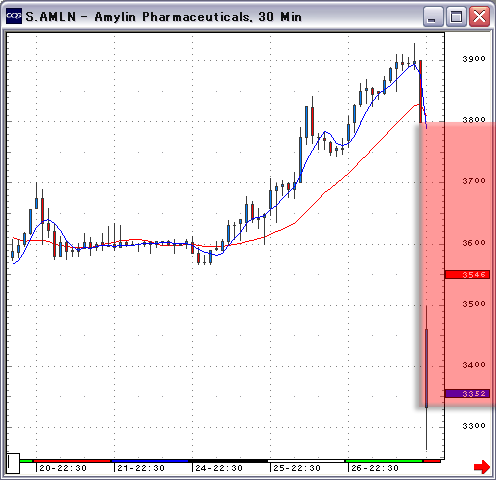496x480 pixels.
Task: Click the red 3546 price marker
Action: 467,275
